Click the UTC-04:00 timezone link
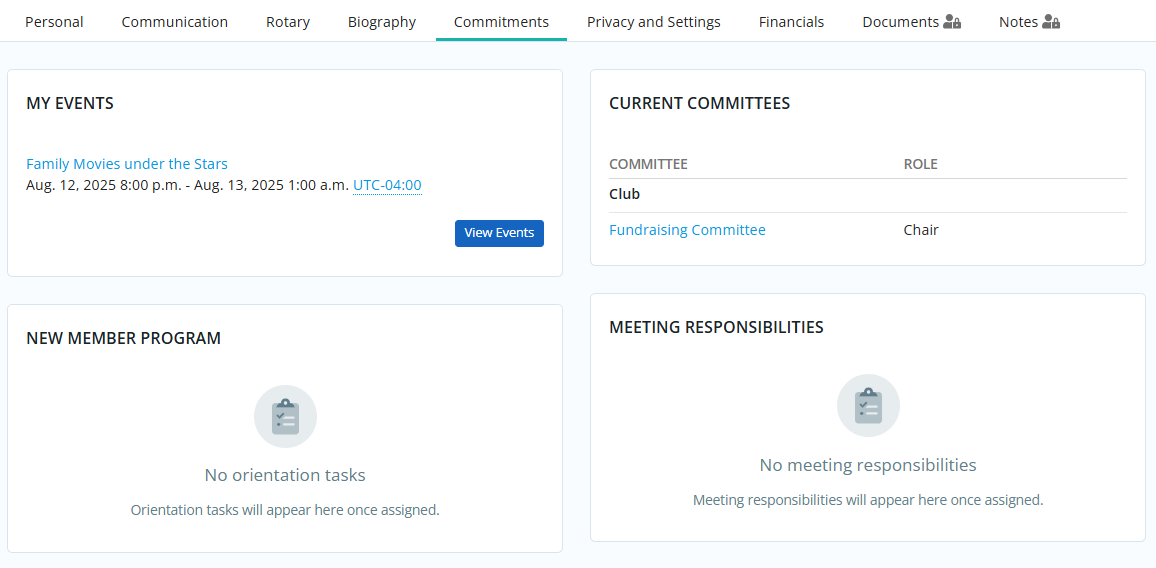The height and width of the screenshot is (568, 1156). click(387, 185)
